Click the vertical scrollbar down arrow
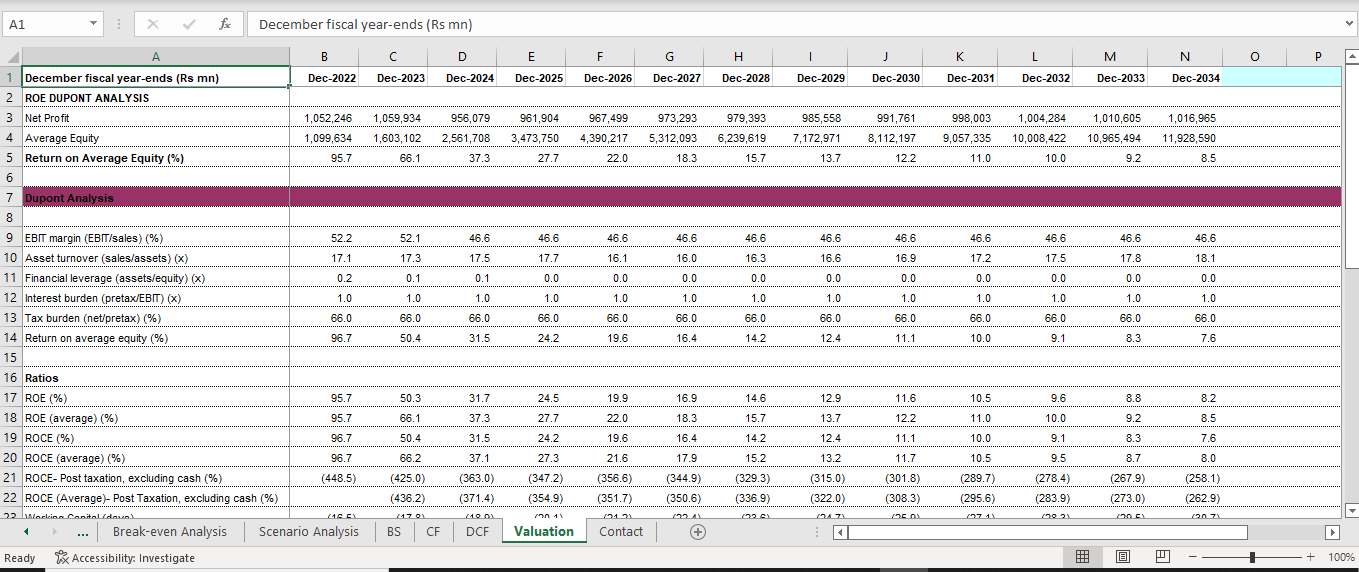The image size is (1359, 572). pos(1350,511)
